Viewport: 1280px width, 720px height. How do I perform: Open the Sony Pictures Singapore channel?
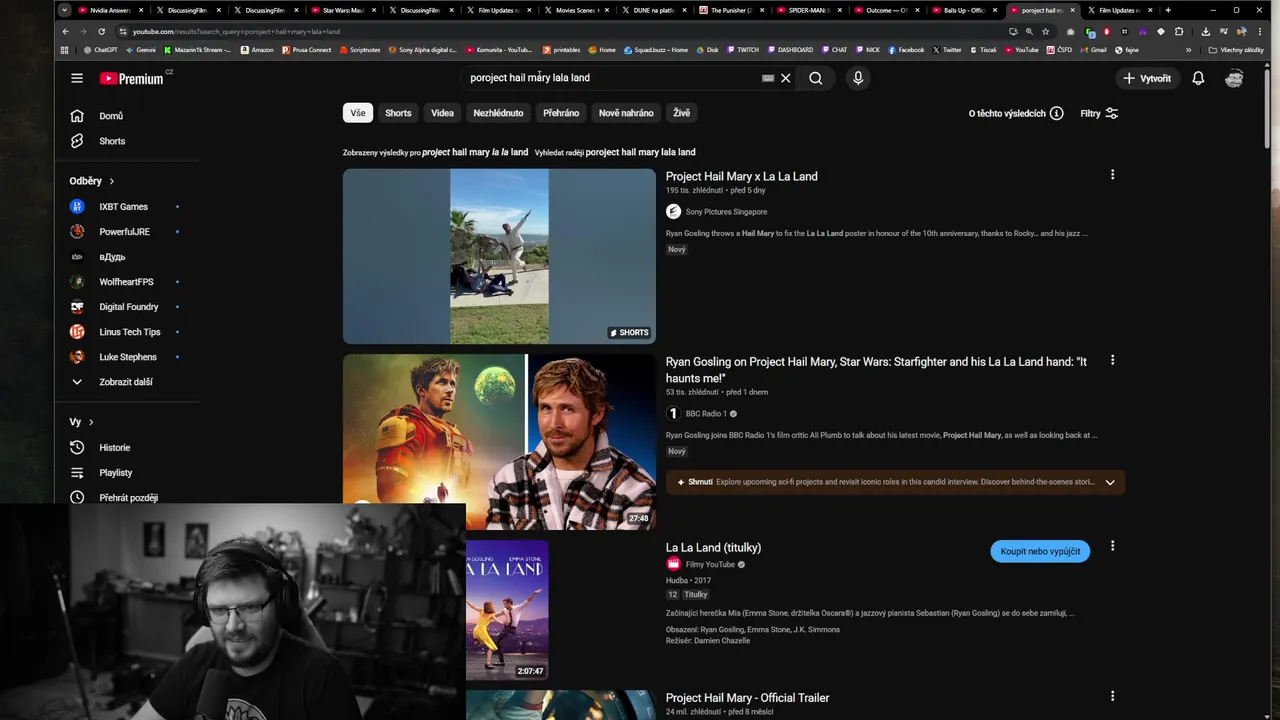(x=726, y=212)
